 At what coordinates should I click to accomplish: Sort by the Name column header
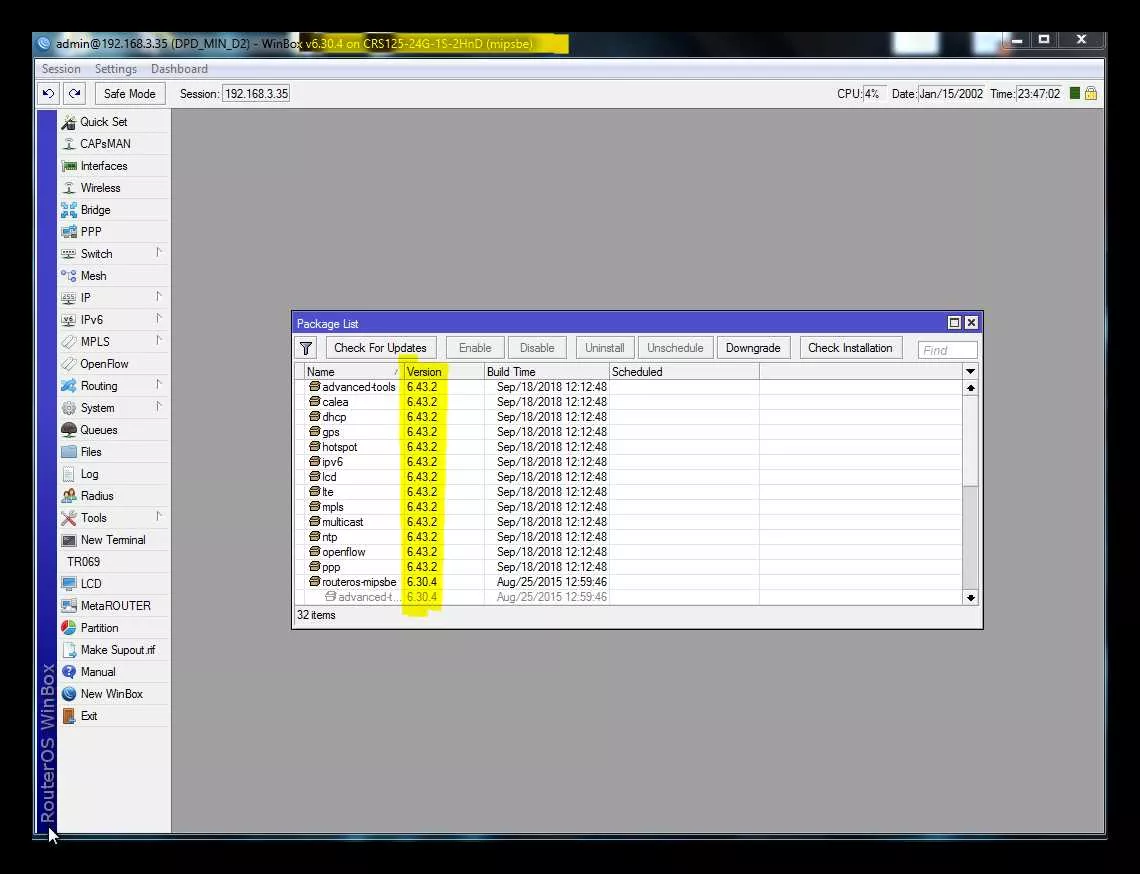[353, 372]
